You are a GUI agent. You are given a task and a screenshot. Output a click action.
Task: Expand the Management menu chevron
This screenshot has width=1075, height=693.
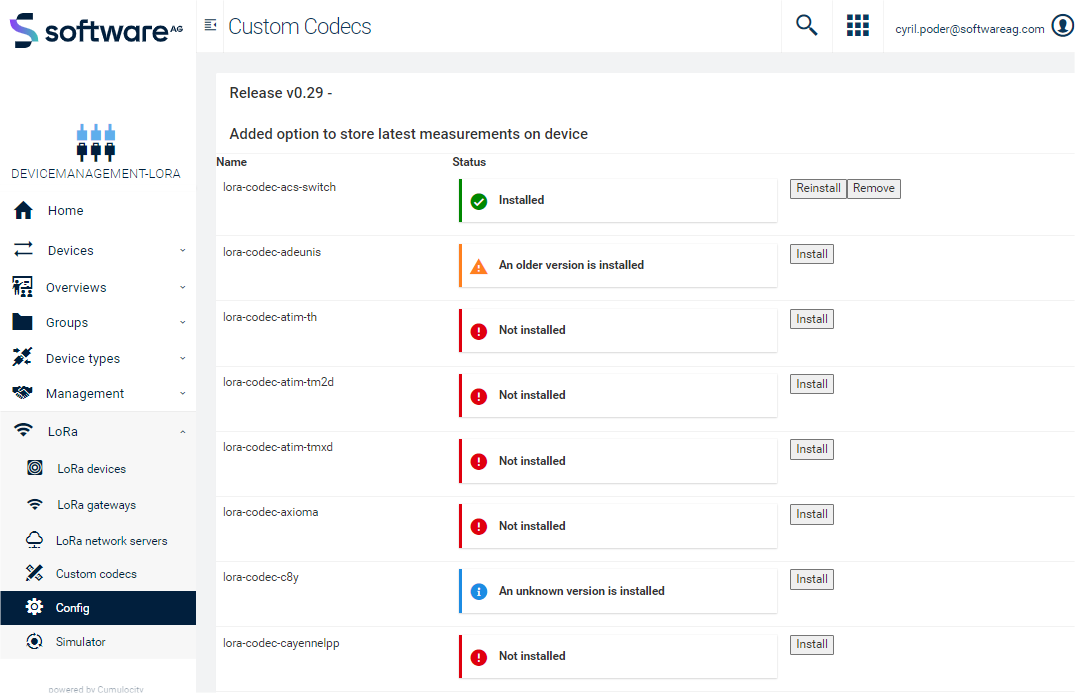[182, 393]
